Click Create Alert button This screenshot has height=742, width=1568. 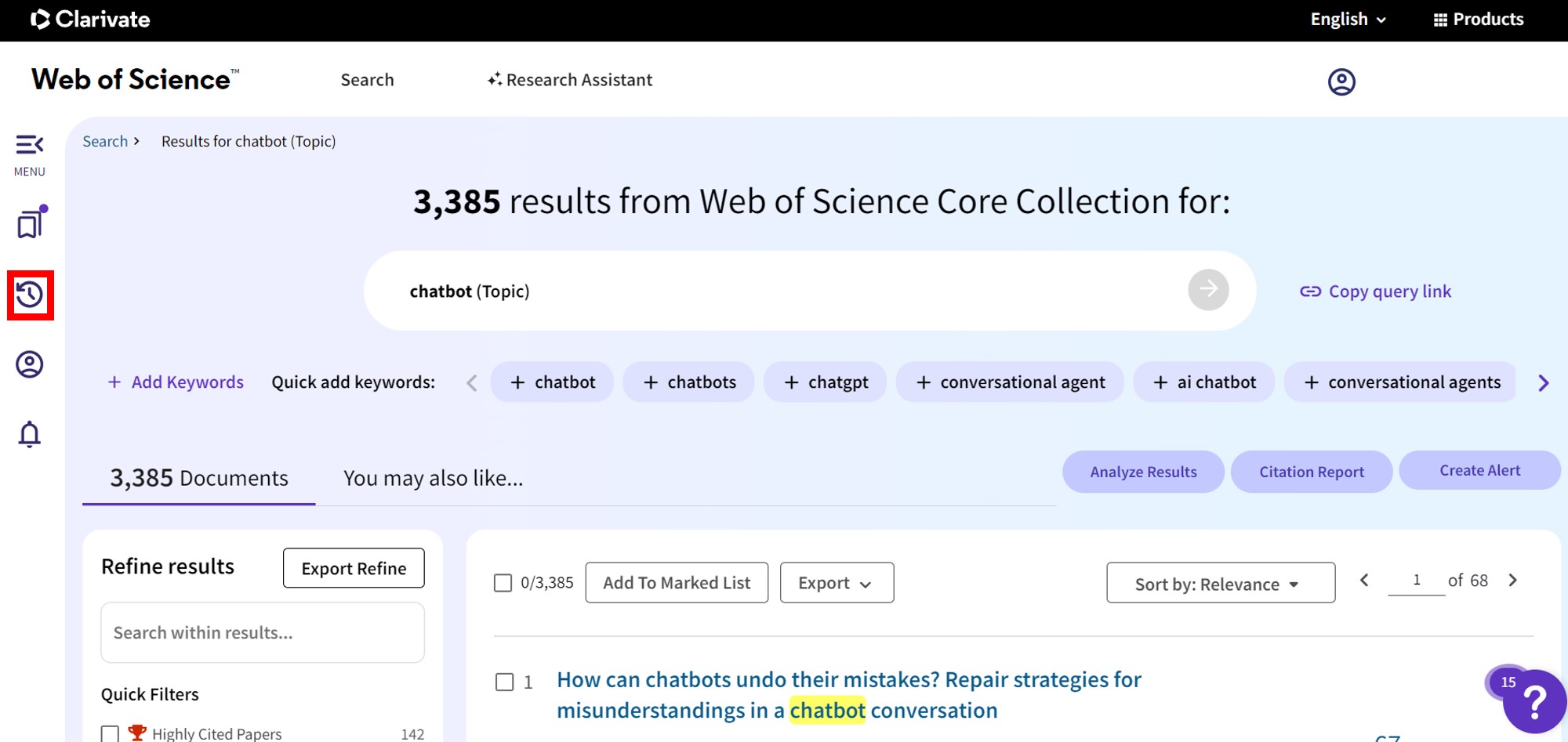tap(1479, 470)
